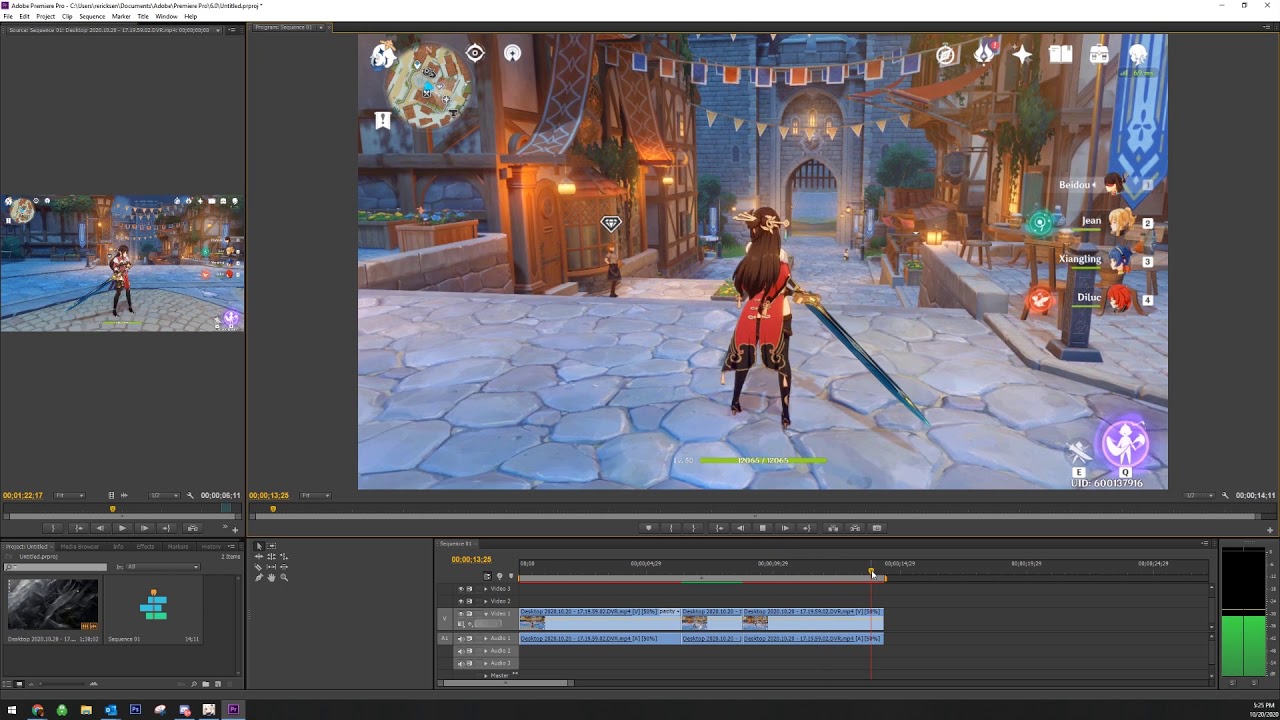Switch to the Media Browser tab
This screenshot has width=1280, height=720.
pos(80,547)
